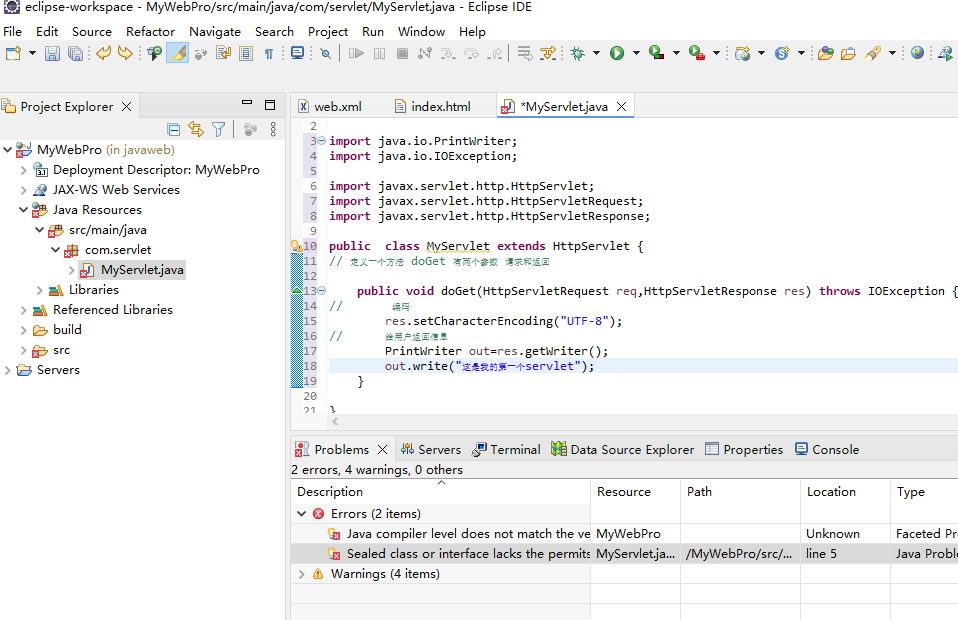Toggle Skip All Breakpoints icon
Image resolution: width=958 pixels, height=620 pixels.
point(326,54)
